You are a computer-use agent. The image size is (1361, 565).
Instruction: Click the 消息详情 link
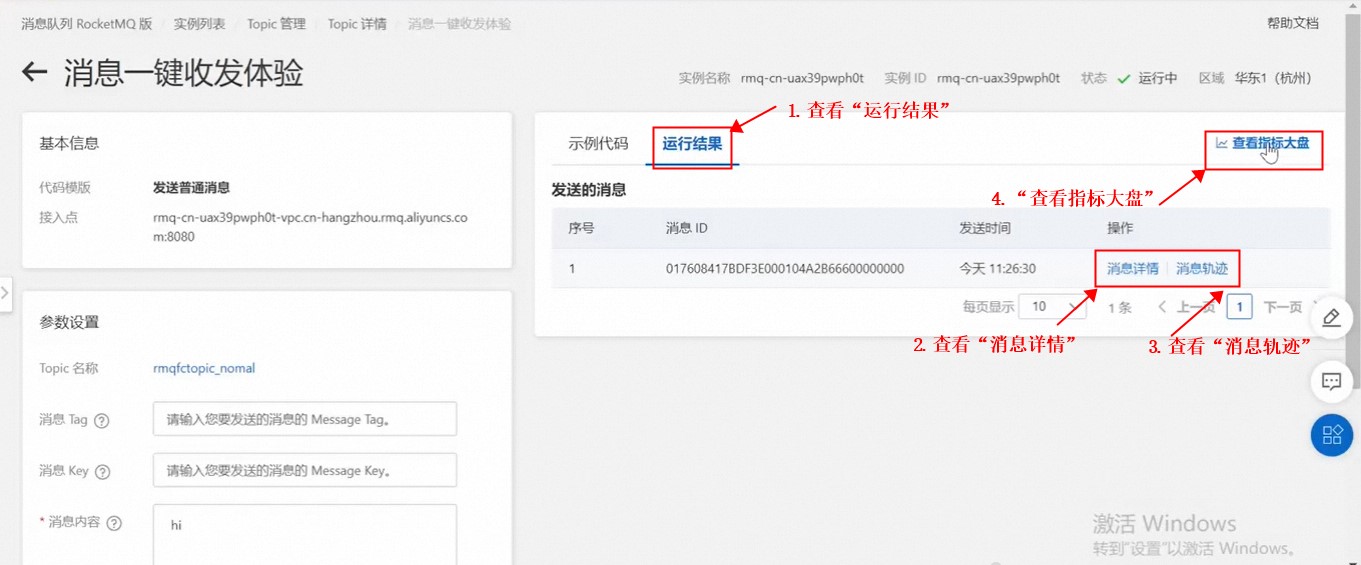(1132, 268)
